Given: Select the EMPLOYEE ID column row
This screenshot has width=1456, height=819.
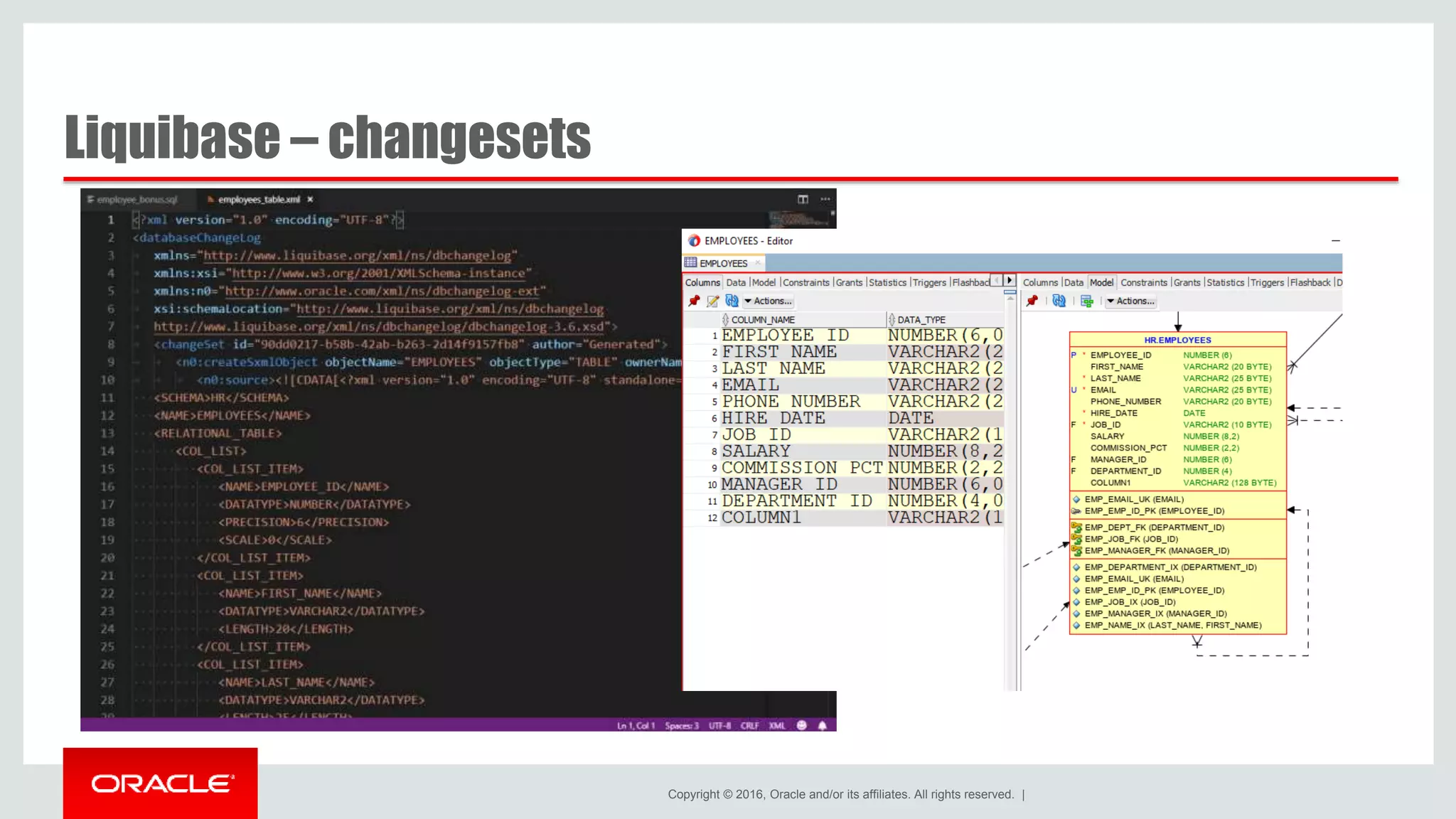Looking at the screenshot, I should click(844, 335).
